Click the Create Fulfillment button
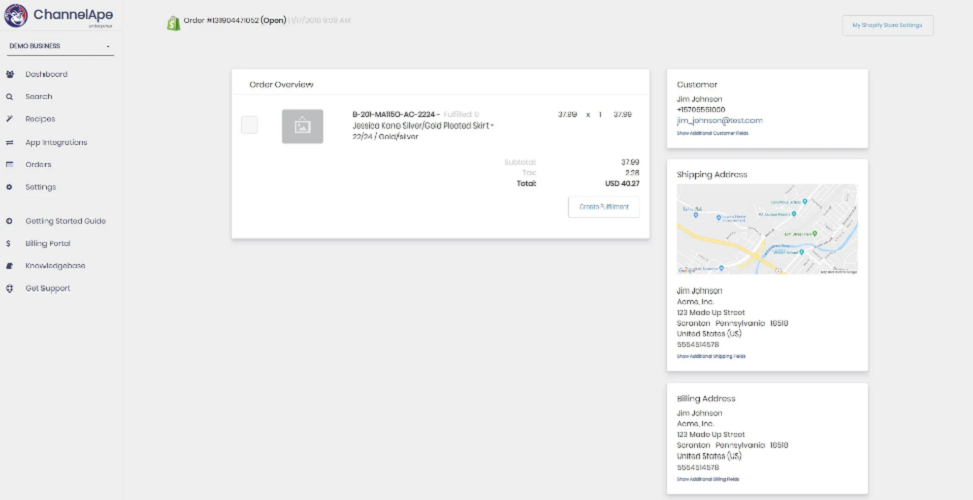This screenshot has width=973, height=500. (x=604, y=207)
